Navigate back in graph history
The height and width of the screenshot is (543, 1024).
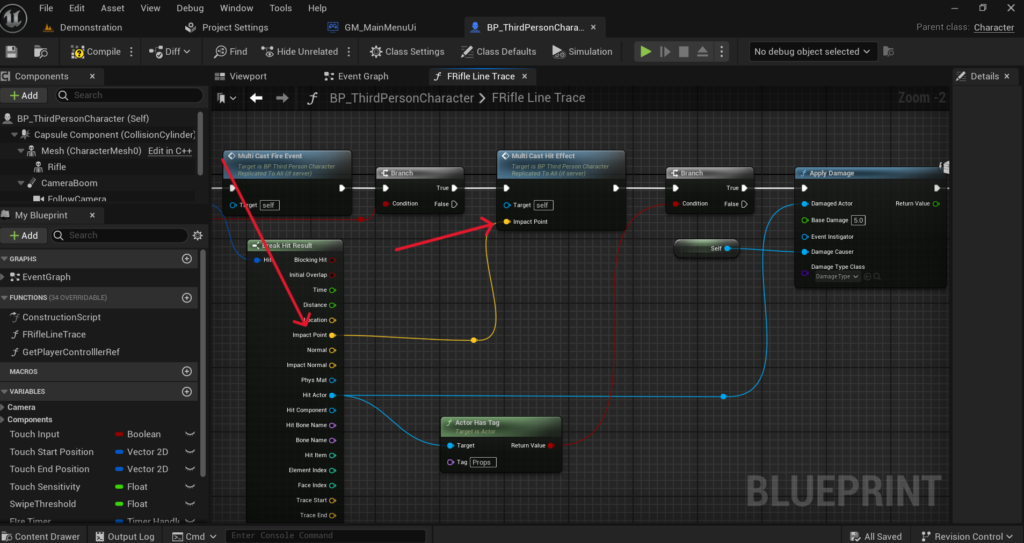[256, 98]
